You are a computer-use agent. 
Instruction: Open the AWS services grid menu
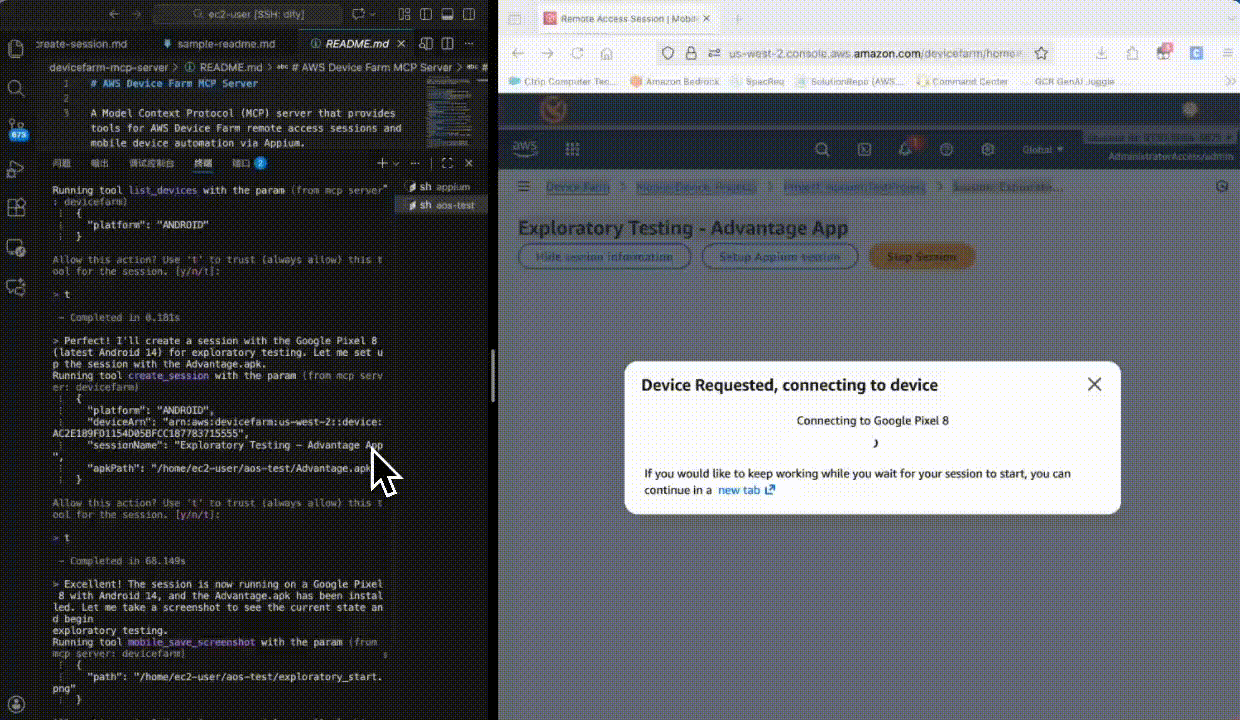[573, 149]
